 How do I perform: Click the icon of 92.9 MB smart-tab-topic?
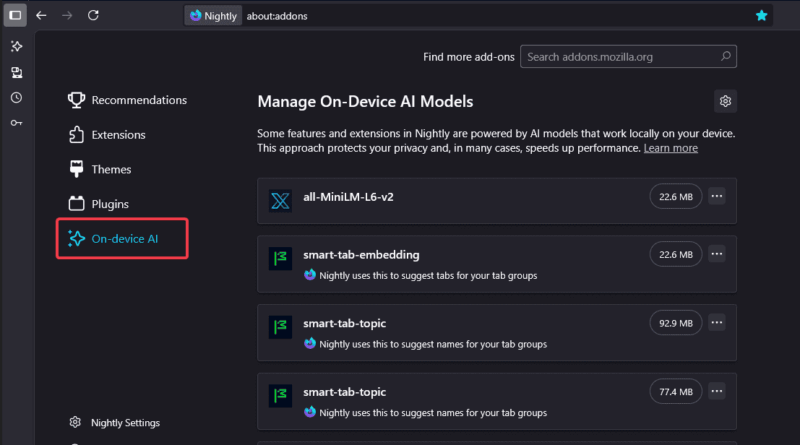pos(280,327)
